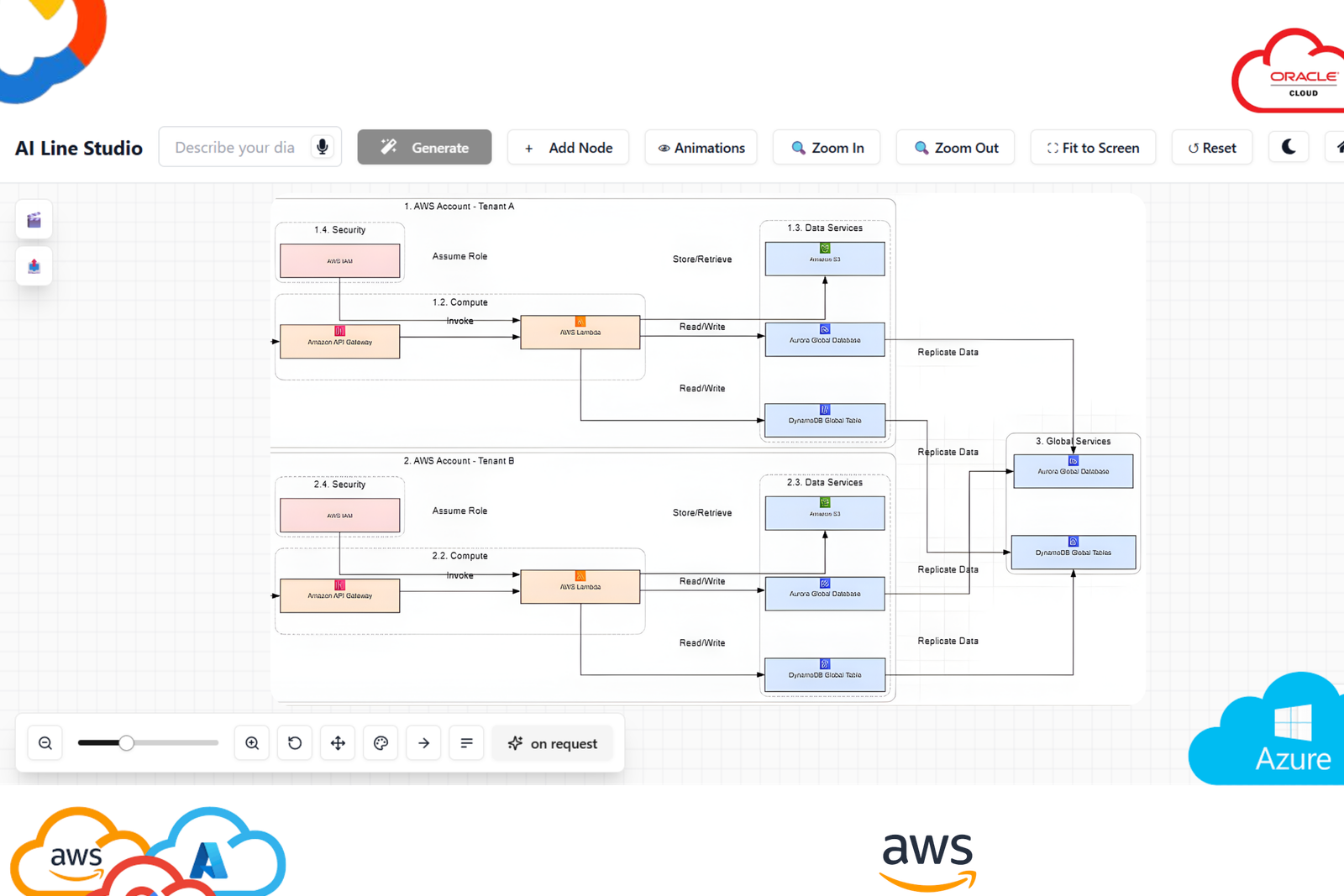
Task: Click Add Node to insert a node
Action: coord(568,147)
